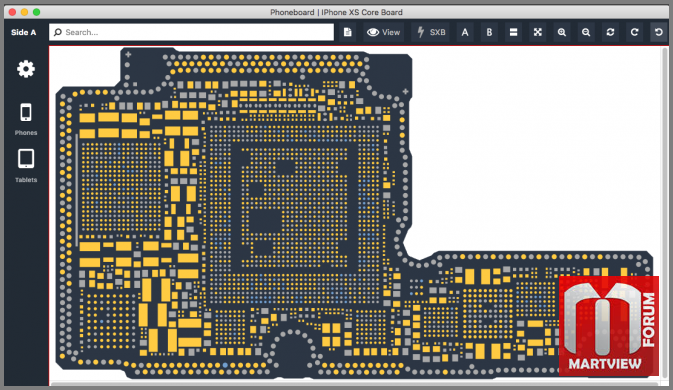Image resolution: width=673 pixels, height=390 pixels.
Task: Click into the Search field
Action: [191, 32]
